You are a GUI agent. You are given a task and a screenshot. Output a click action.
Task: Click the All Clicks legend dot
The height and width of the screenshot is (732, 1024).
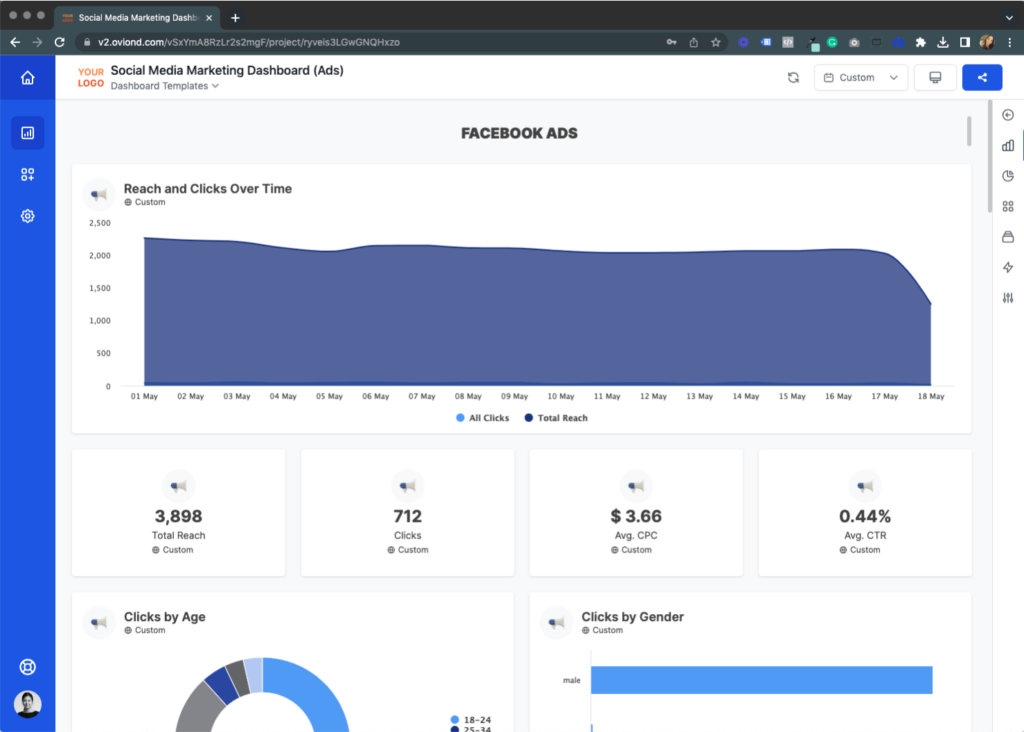[x=460, y=418]
